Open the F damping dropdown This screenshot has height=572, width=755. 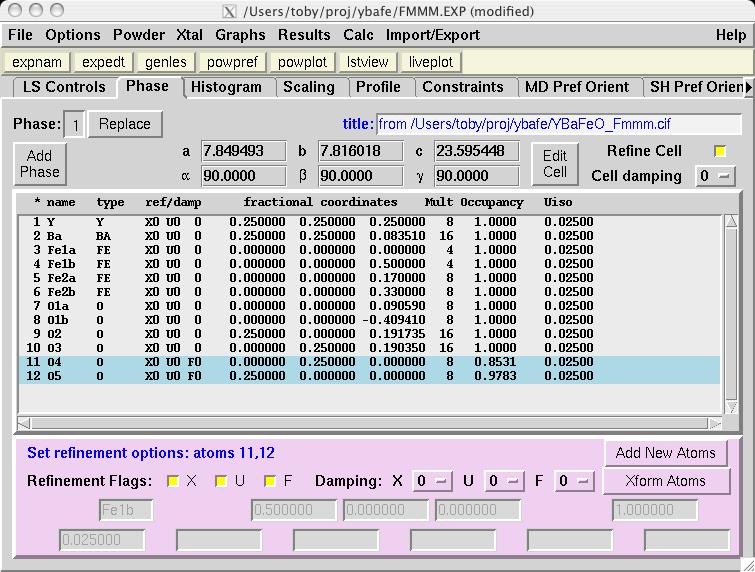click(574, 481)
